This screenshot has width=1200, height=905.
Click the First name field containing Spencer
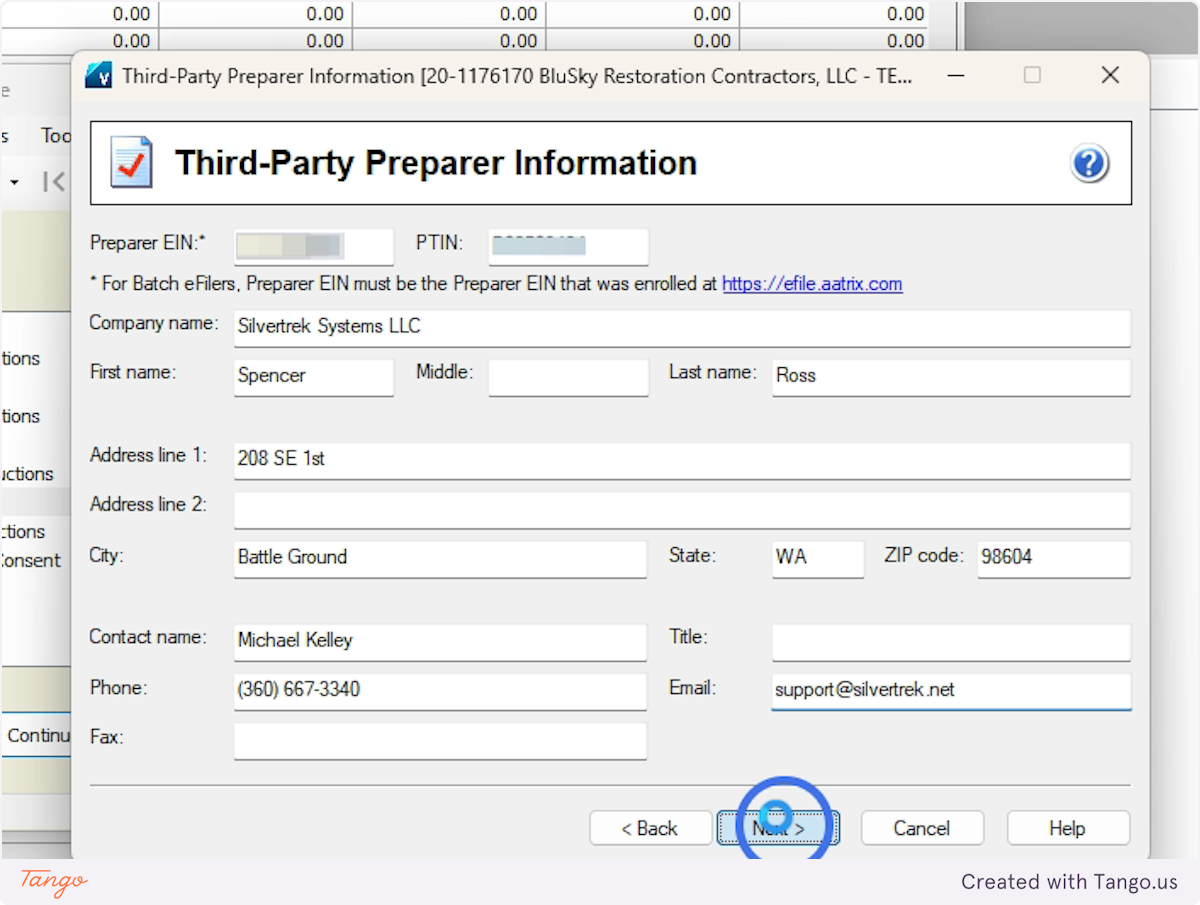point(314,377)
